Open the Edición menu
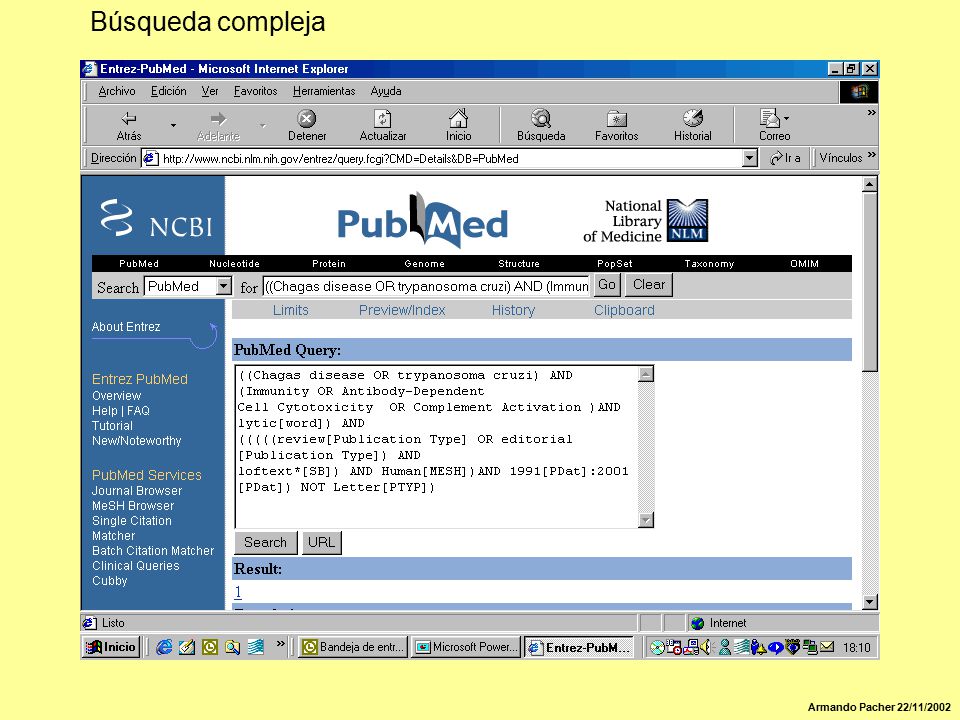 [x=168, y=91]
